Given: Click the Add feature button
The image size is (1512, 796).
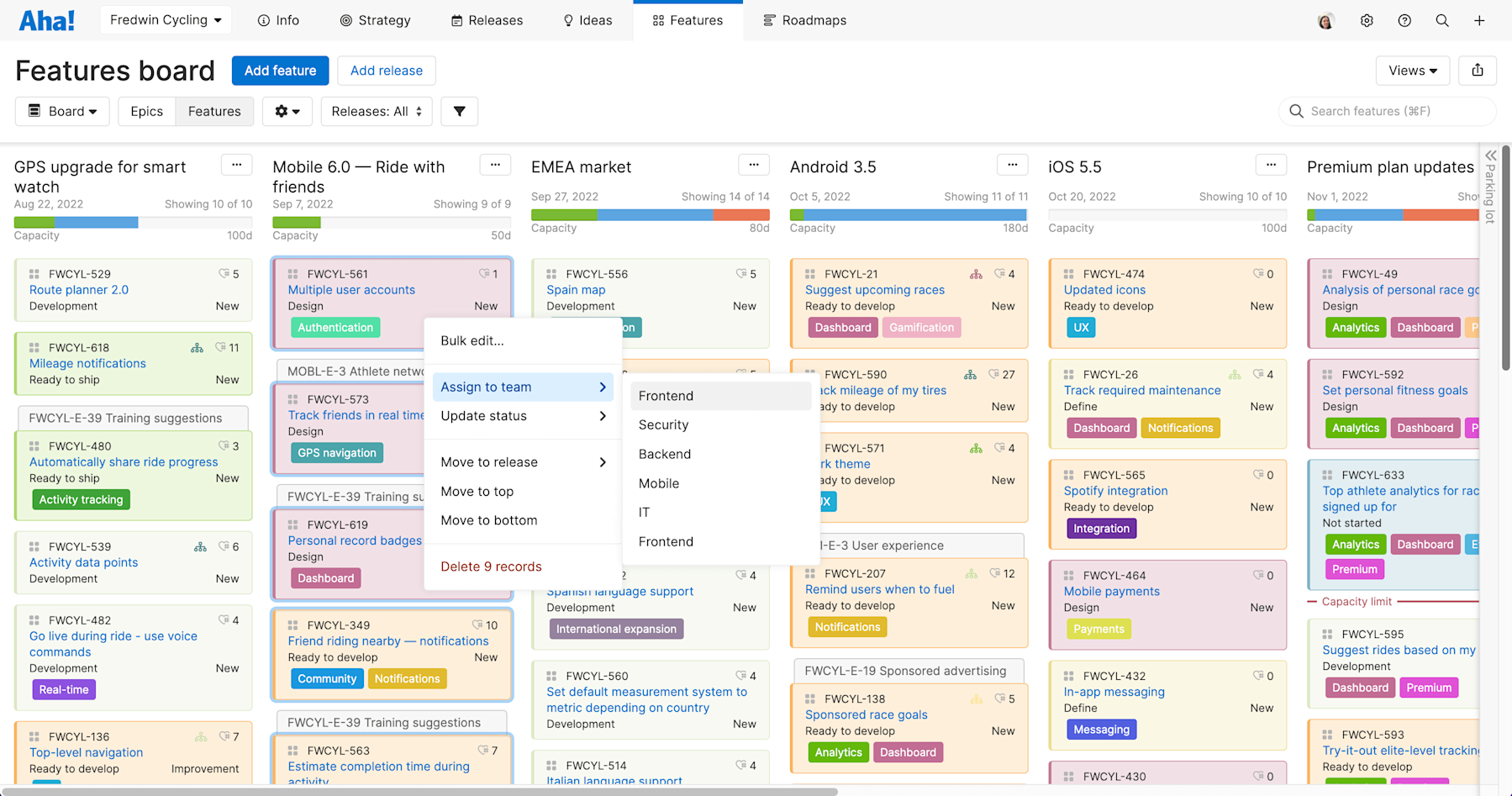Looking at the screenshot, I should click(280, 71).
